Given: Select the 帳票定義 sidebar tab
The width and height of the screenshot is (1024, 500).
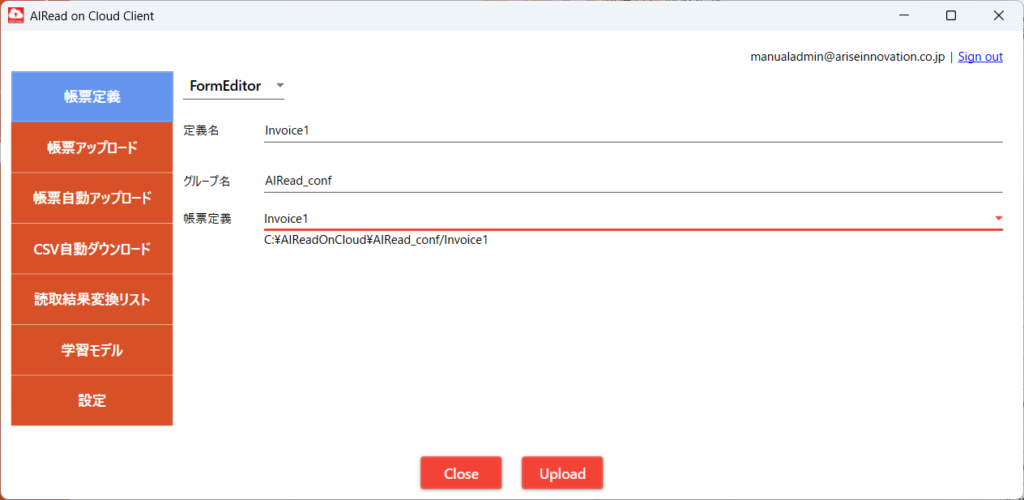Looking at the screenshot, I should click(x=92, y=97).
